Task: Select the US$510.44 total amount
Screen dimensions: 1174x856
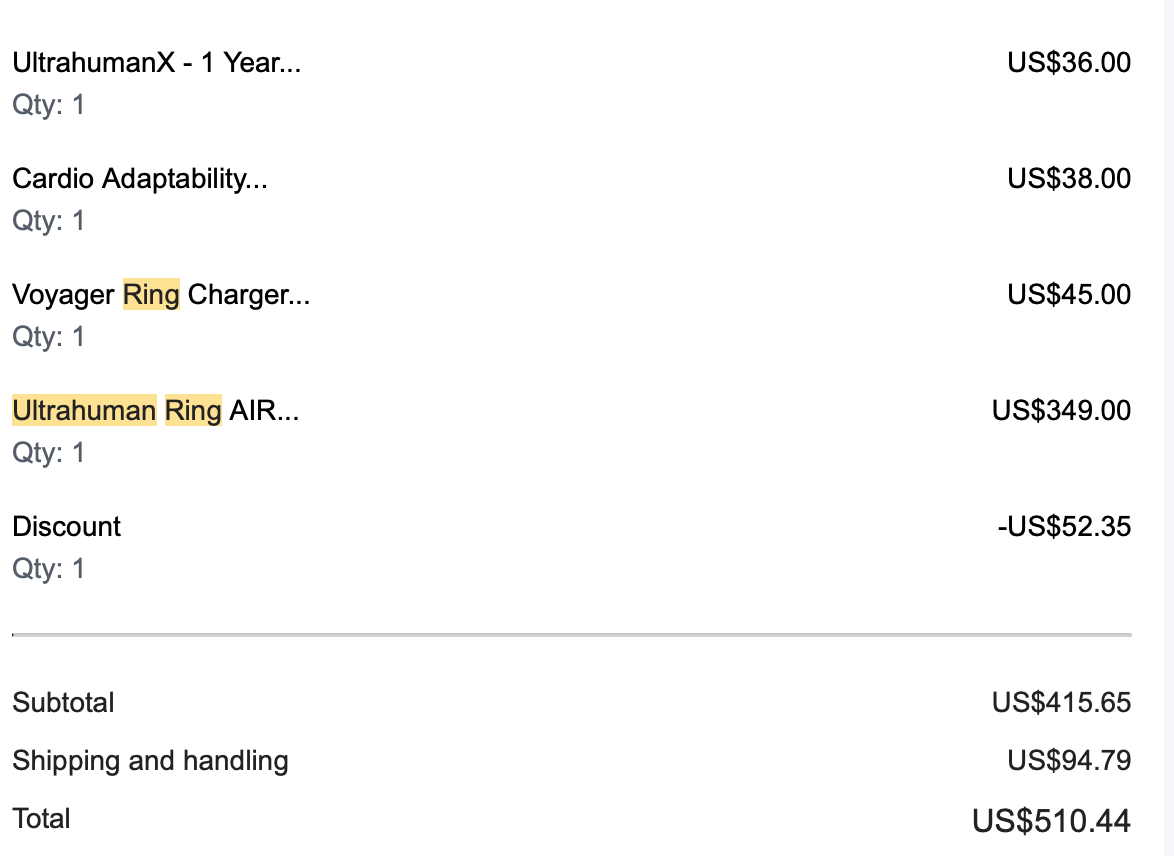Action: point(1051,821)
